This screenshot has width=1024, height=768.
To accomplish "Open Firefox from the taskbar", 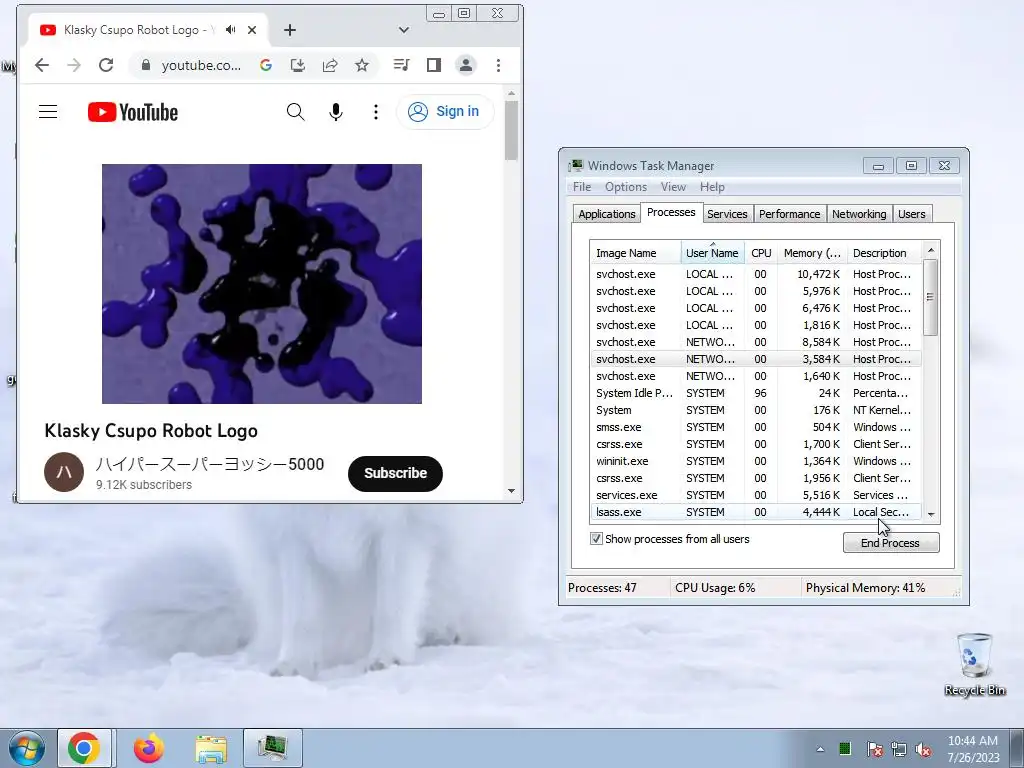I will pyautogui.click(x=149, y=748).
